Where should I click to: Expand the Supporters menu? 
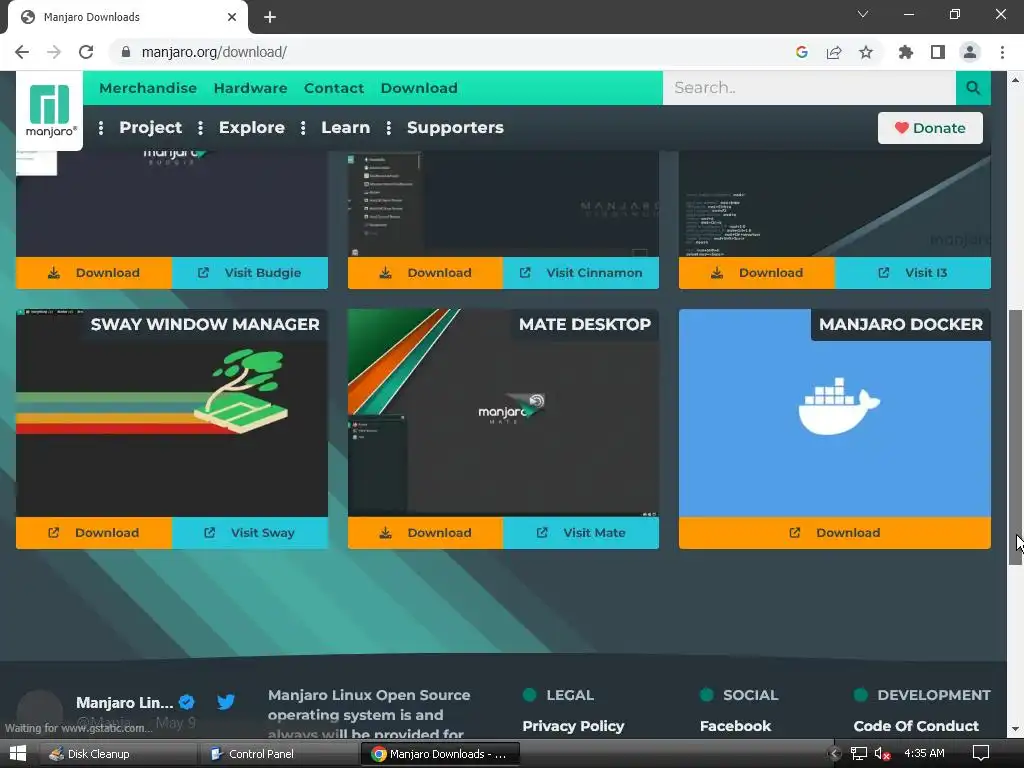pyautogui.click(x=455, y=127)
